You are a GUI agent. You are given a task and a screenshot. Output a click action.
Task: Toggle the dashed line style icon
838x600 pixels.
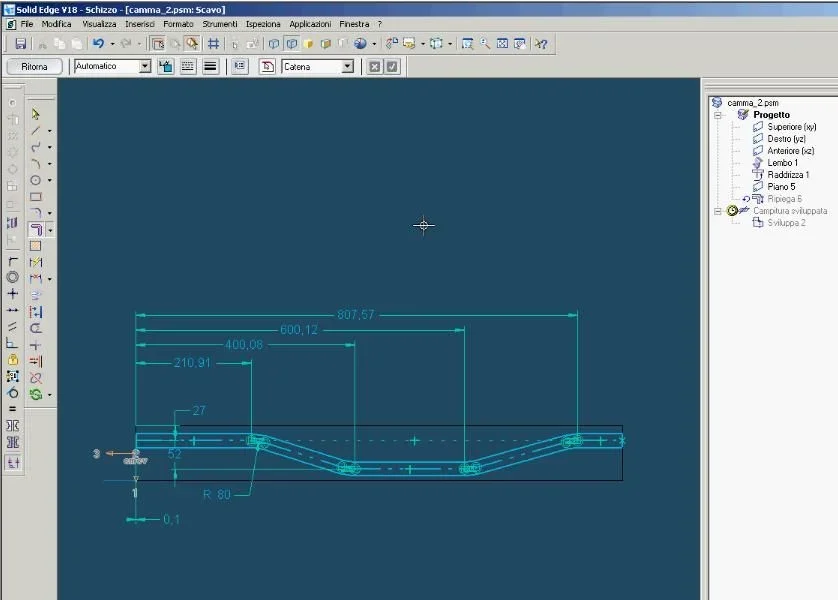tap(188, 66)
